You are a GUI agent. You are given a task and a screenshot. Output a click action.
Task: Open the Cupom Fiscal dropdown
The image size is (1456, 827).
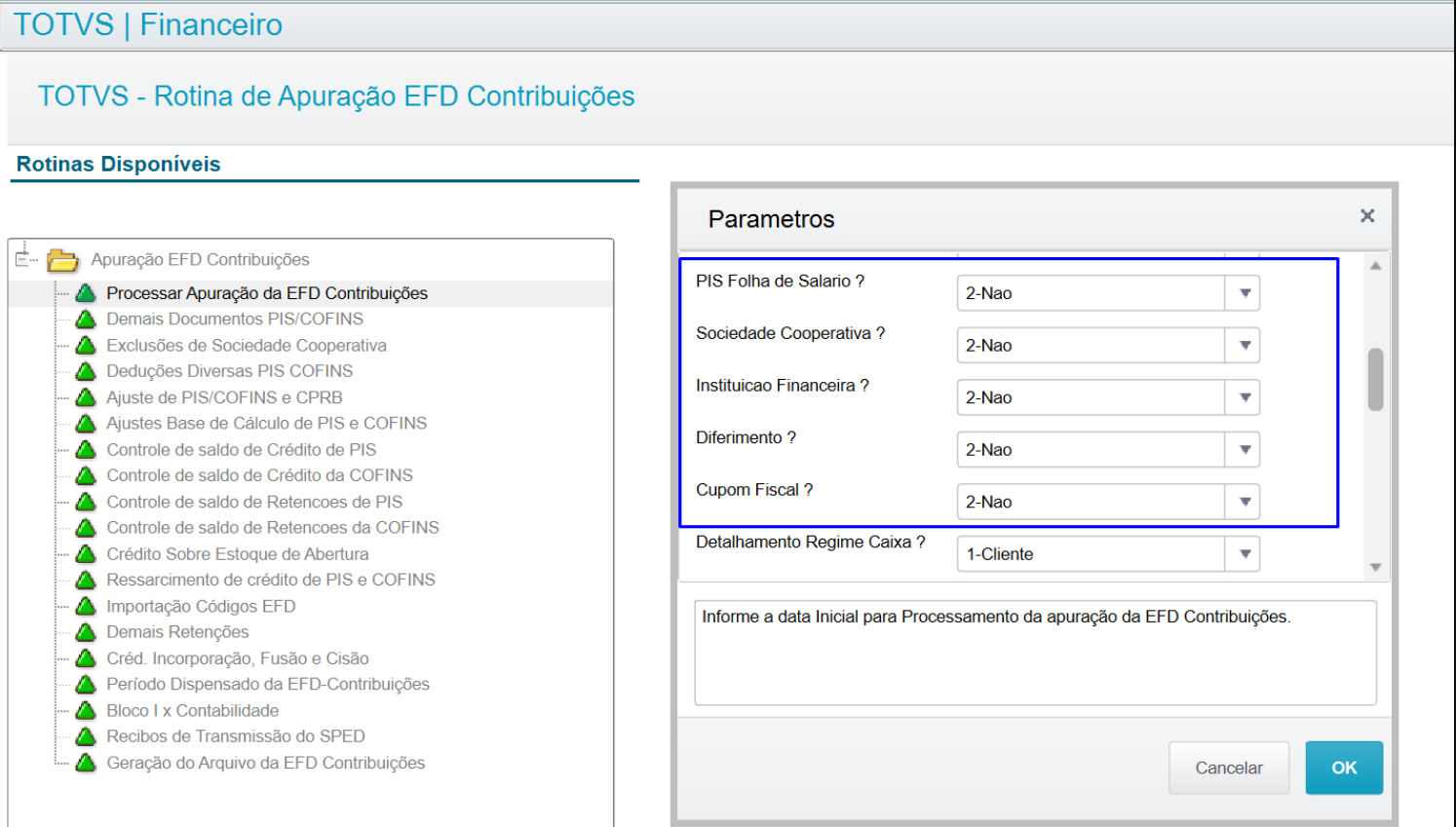point(1244,502)
